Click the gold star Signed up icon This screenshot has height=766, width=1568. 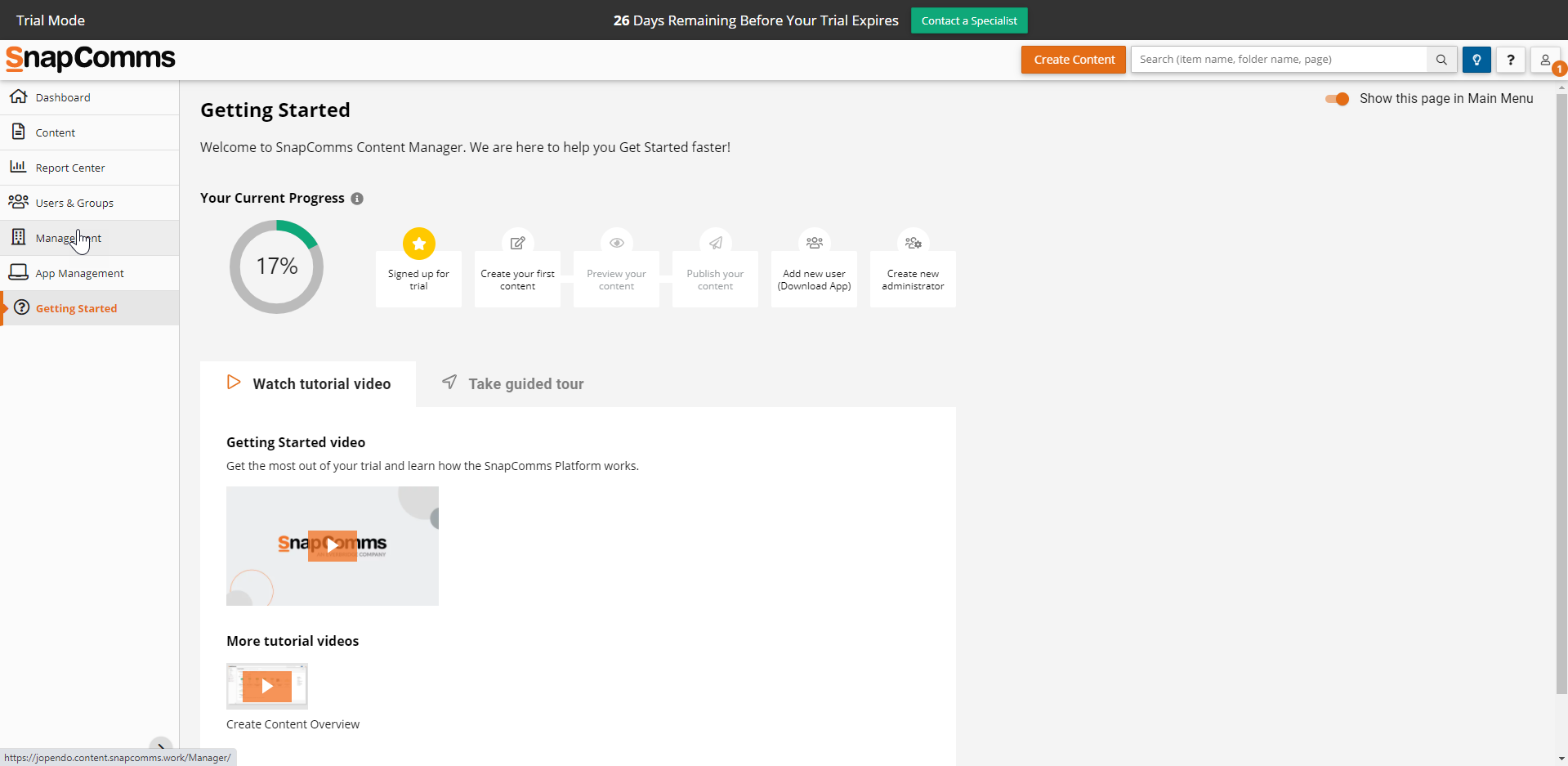[x=419, y=243]
